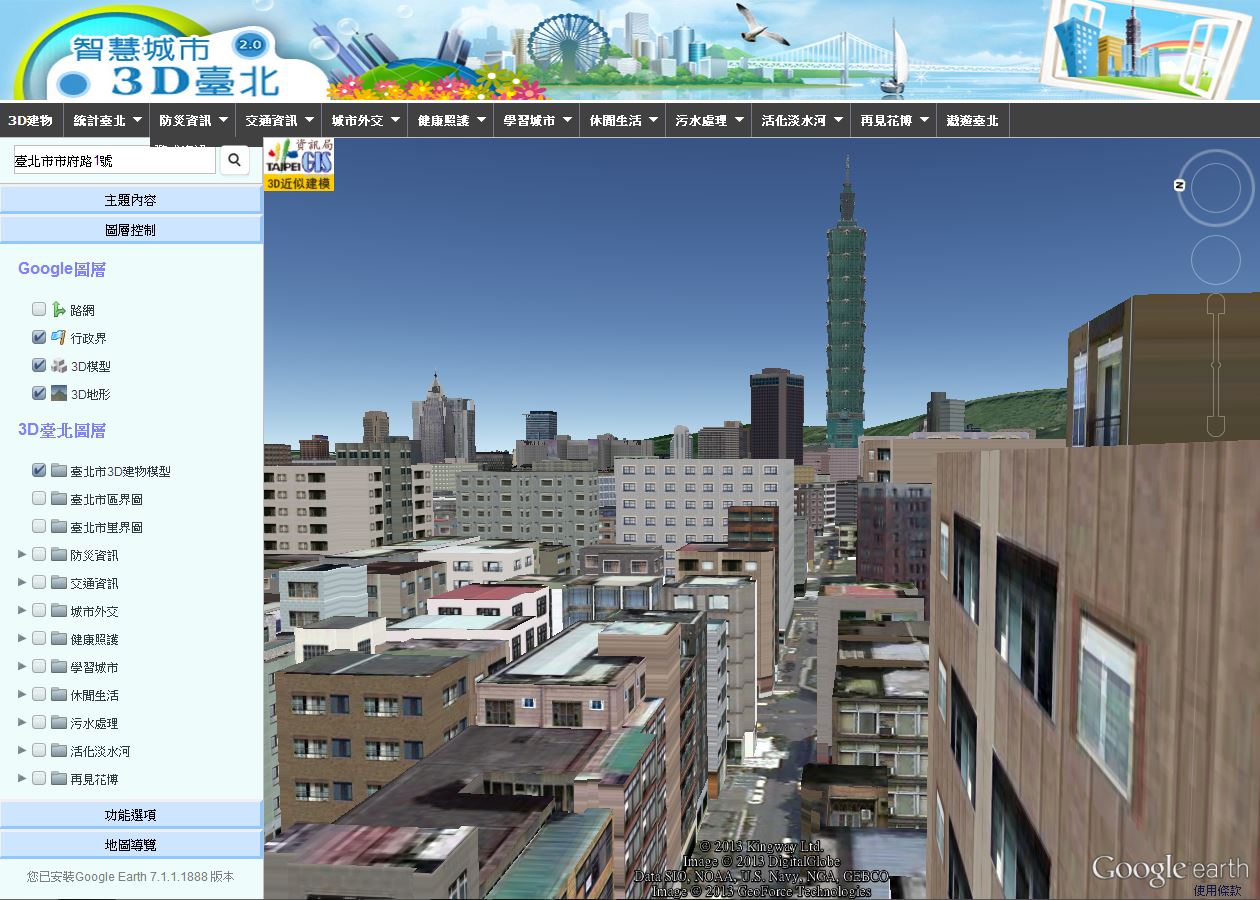Click the zoom slider track
The image size is (1260, 900).
click(1215, 365)
